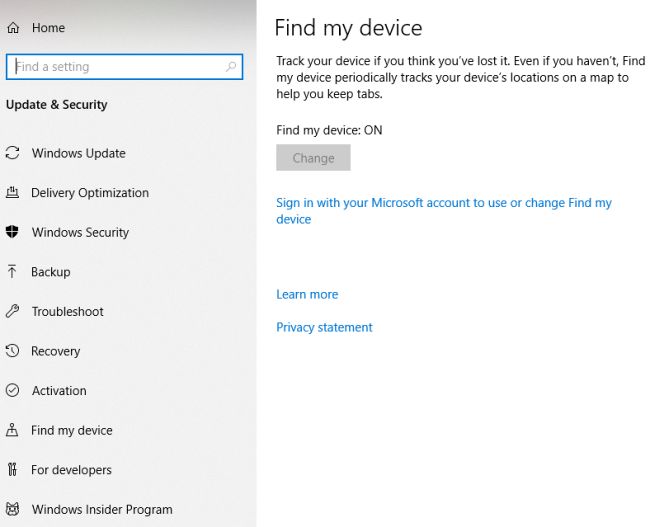Click the 'Find my device: ON' status text

coord(329,130)
